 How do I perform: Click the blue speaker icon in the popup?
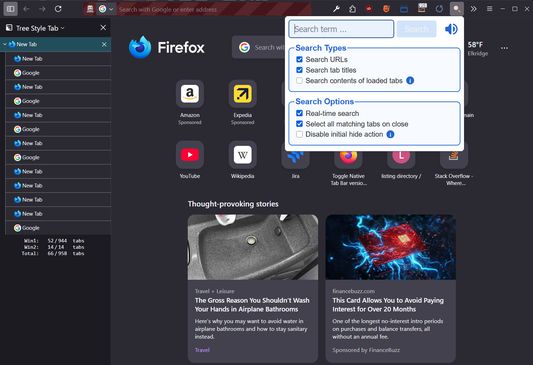point(451,29)
